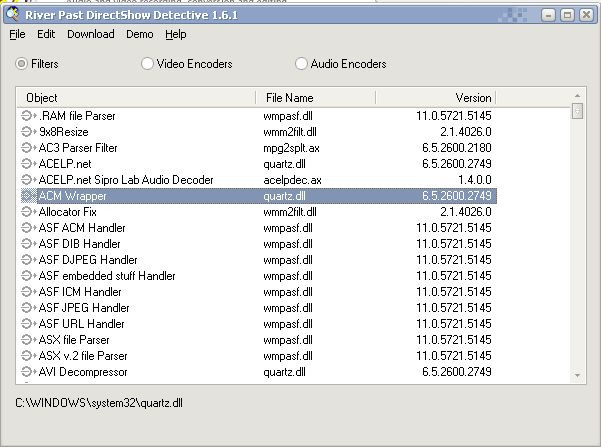Screen dimensions: 601x447
Task: Click the vertical scrollbar thumb
Action: 578,111
